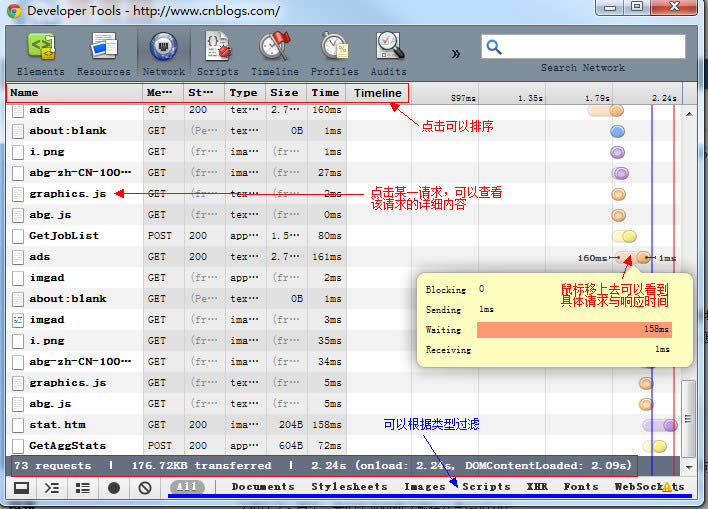Sort by the Timeline column header

tap(377, 93)
